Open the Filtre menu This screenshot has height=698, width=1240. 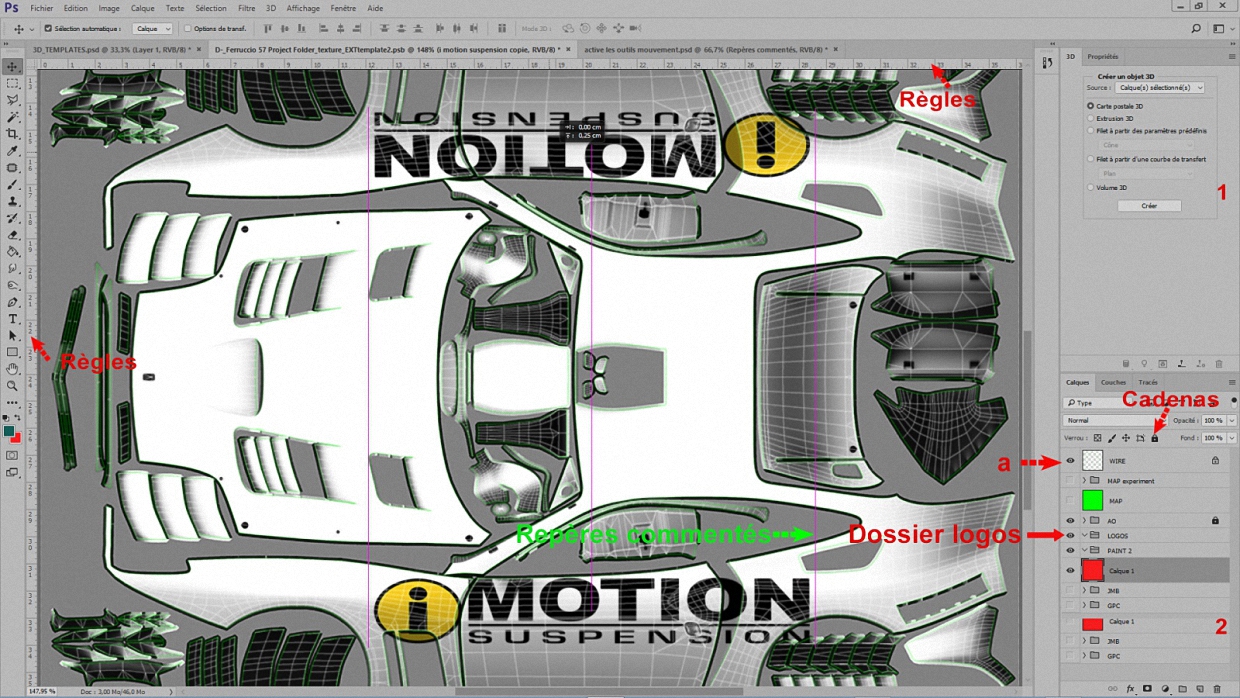click(x=246, y=8)
